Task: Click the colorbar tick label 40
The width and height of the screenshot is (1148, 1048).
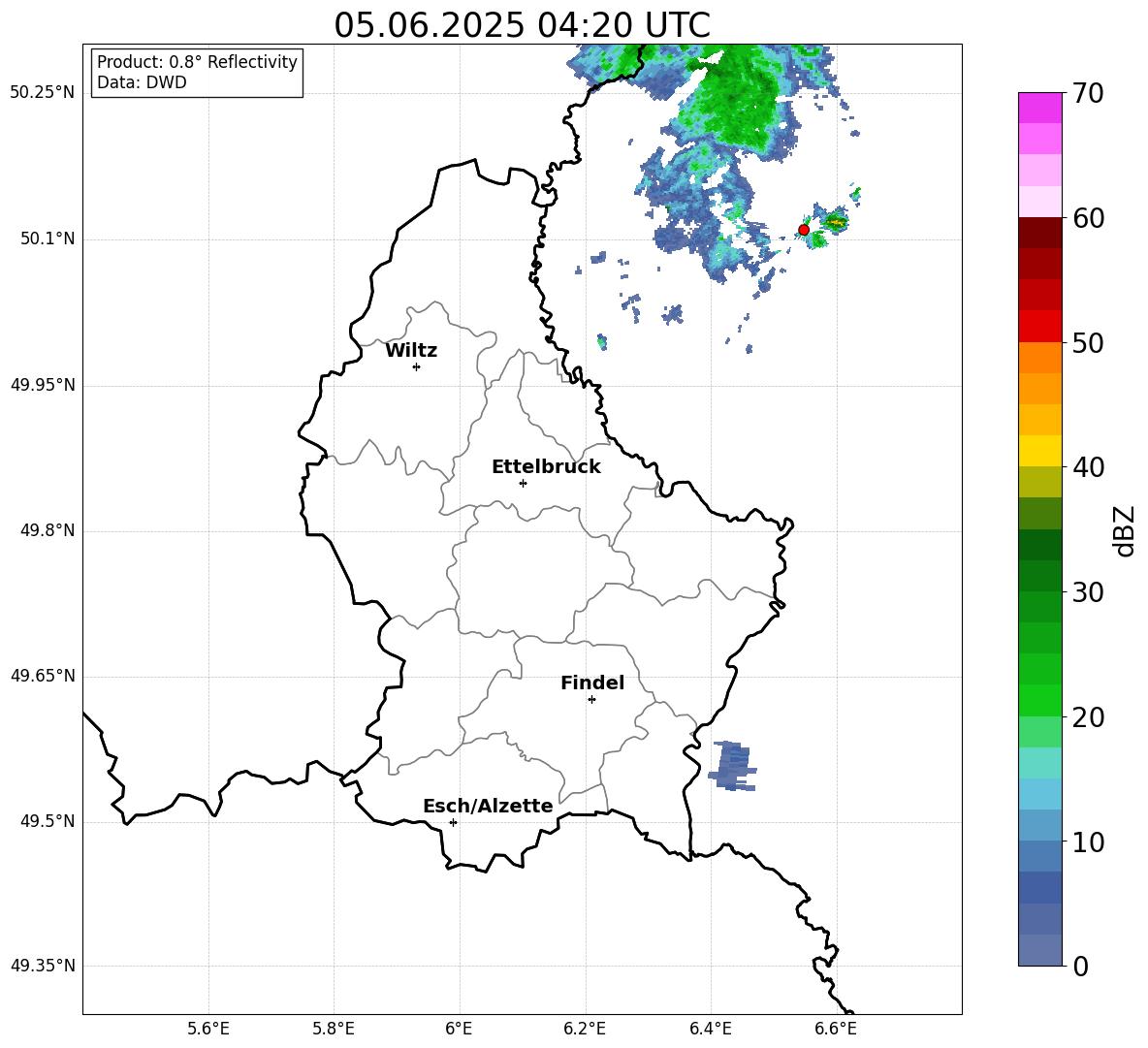Action: tap(1088, 467)
